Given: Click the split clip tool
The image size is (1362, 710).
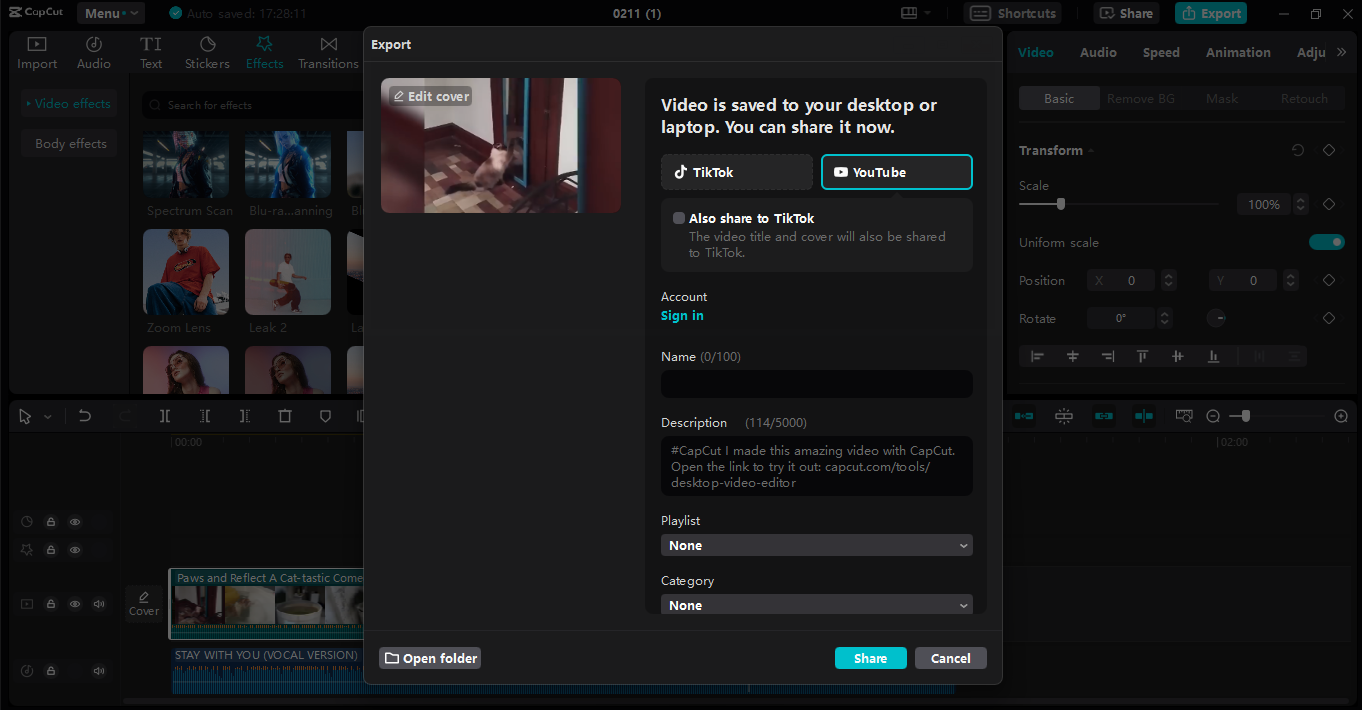Looking at the screenshot, I should tap(165, 416).
